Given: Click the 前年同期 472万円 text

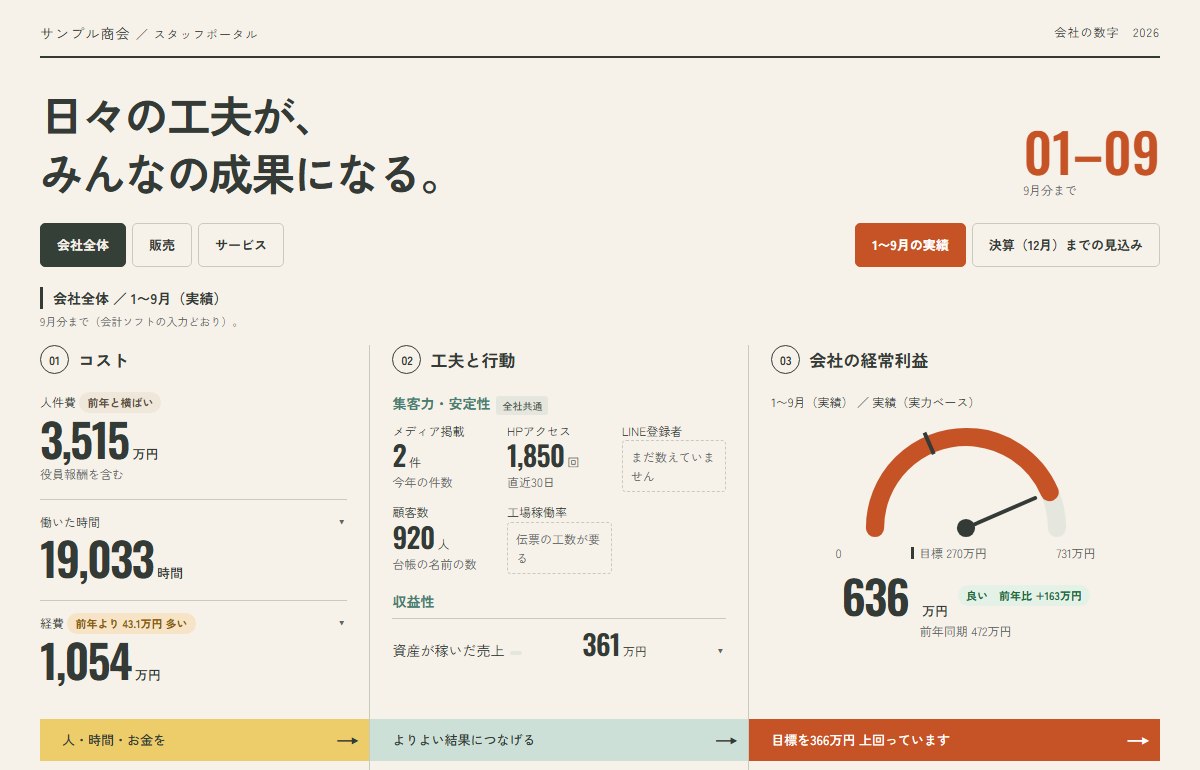Looking at the screenshot, I should pyautogui.click(x=965, y=632).
